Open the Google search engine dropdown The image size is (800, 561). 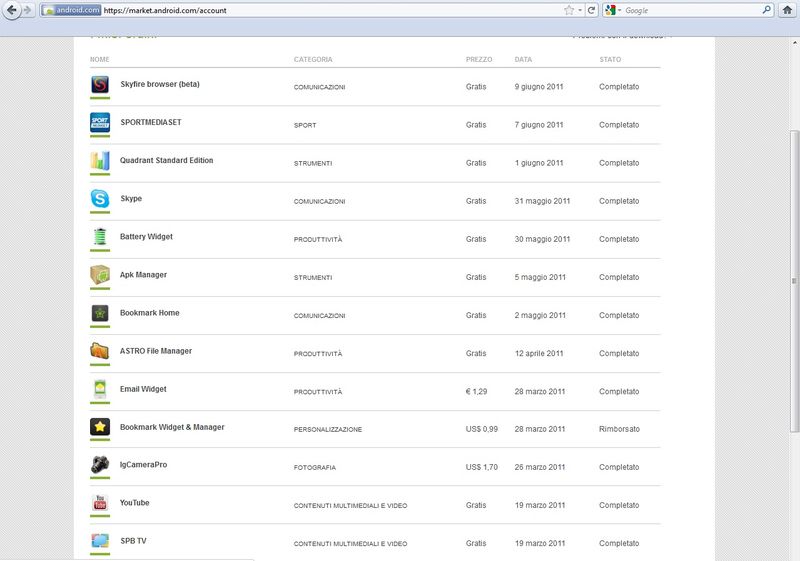click(613, 10)
